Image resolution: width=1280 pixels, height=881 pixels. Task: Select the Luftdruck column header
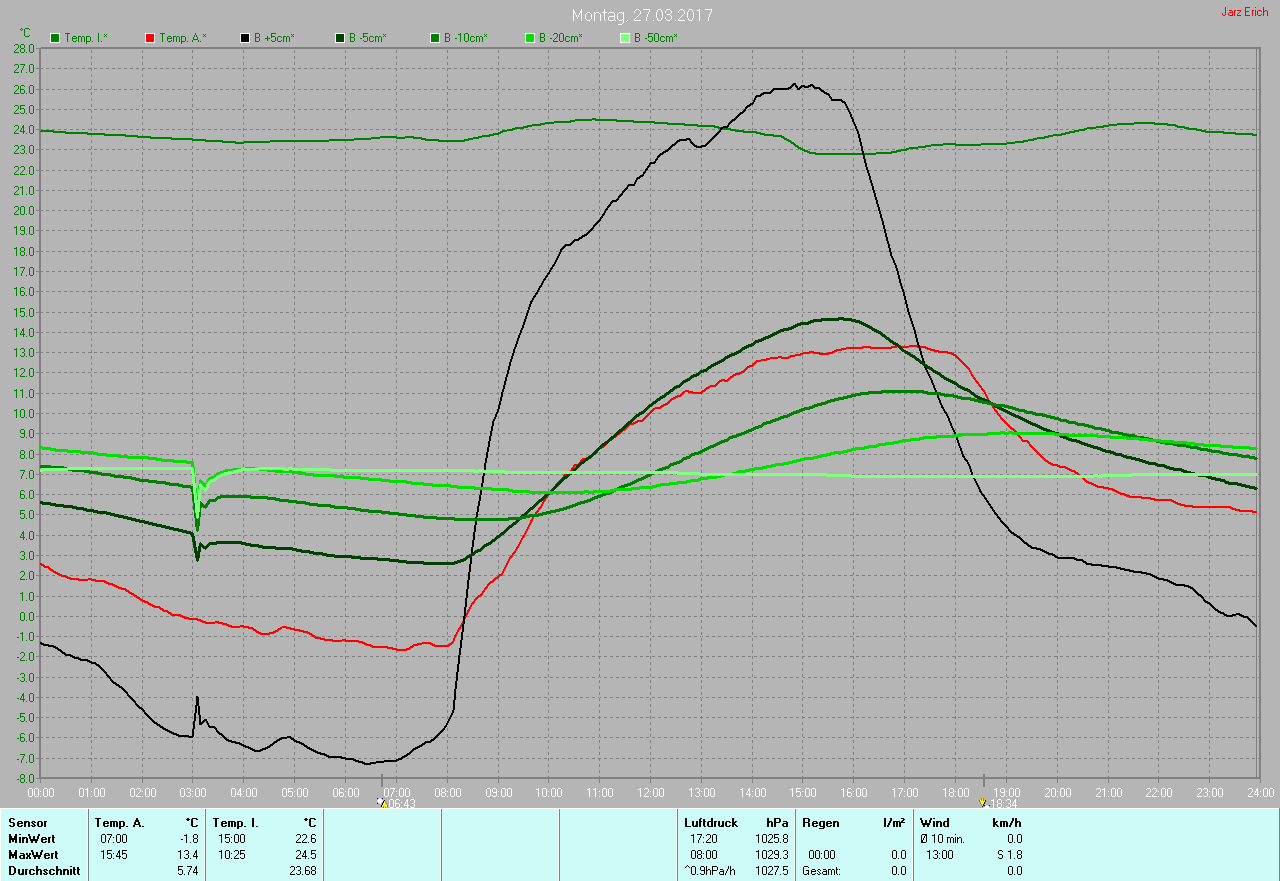[x=711, y=823]
